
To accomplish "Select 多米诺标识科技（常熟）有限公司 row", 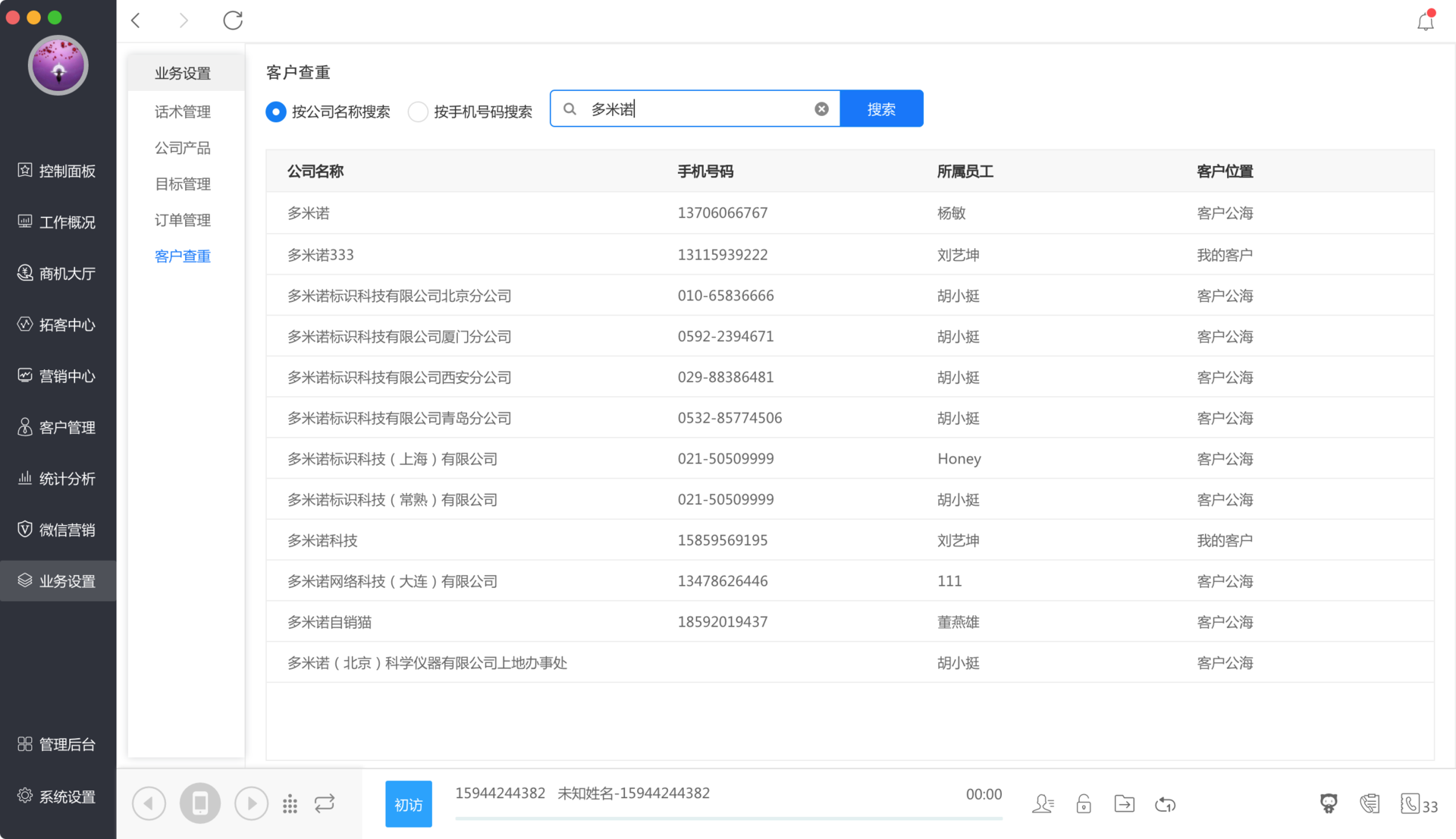I will (849, 500).
